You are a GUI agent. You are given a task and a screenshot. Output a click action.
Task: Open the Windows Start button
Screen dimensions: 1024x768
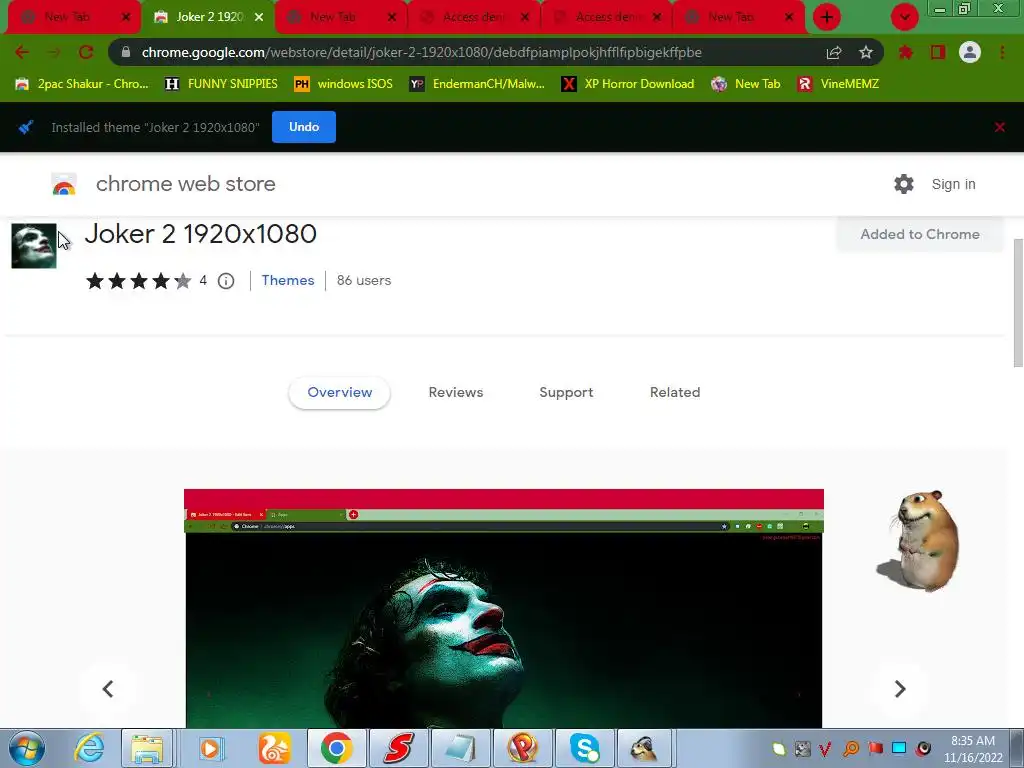point(27,748)
